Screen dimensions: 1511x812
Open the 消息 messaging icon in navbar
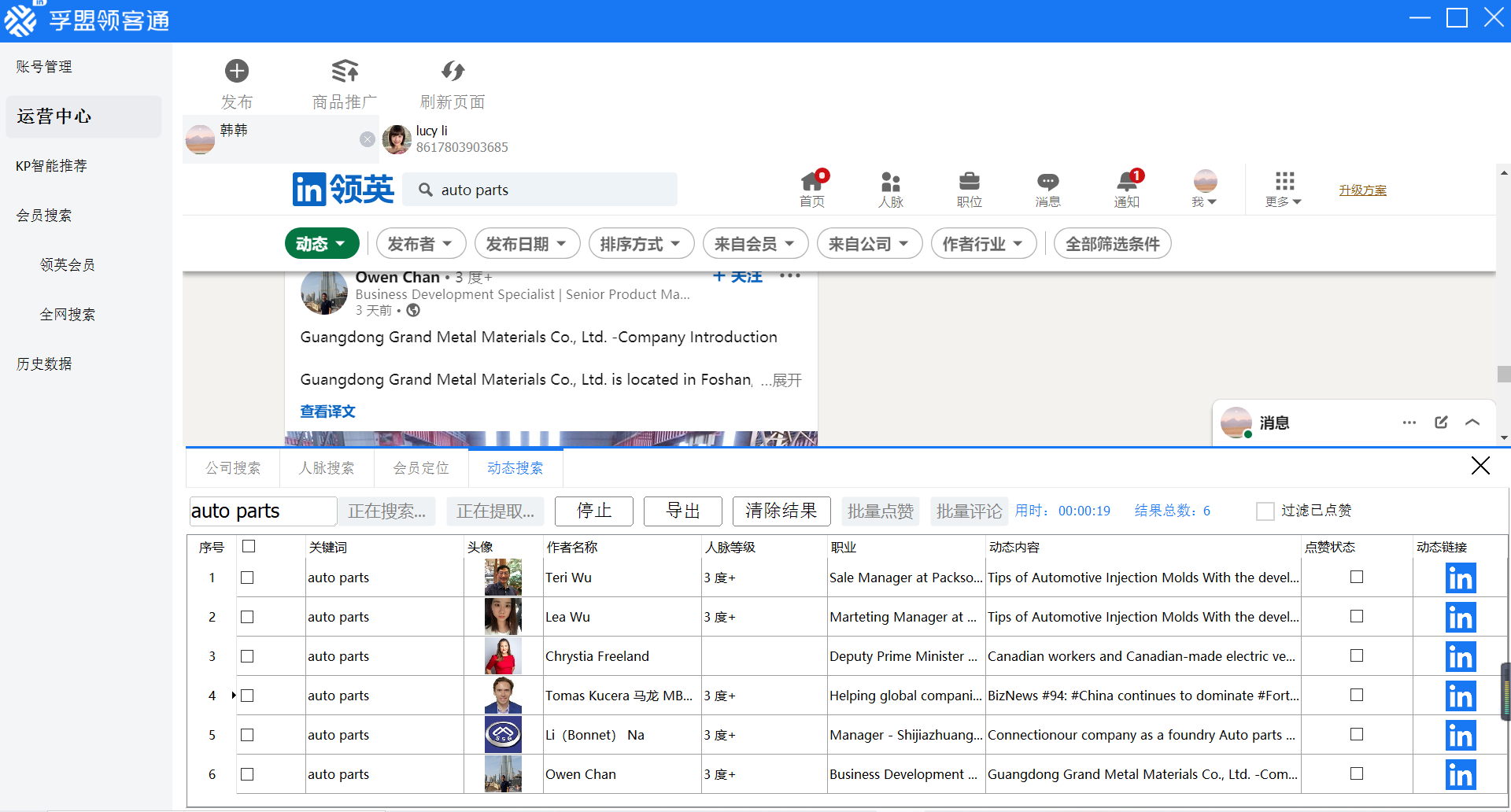pos(1047,187)
